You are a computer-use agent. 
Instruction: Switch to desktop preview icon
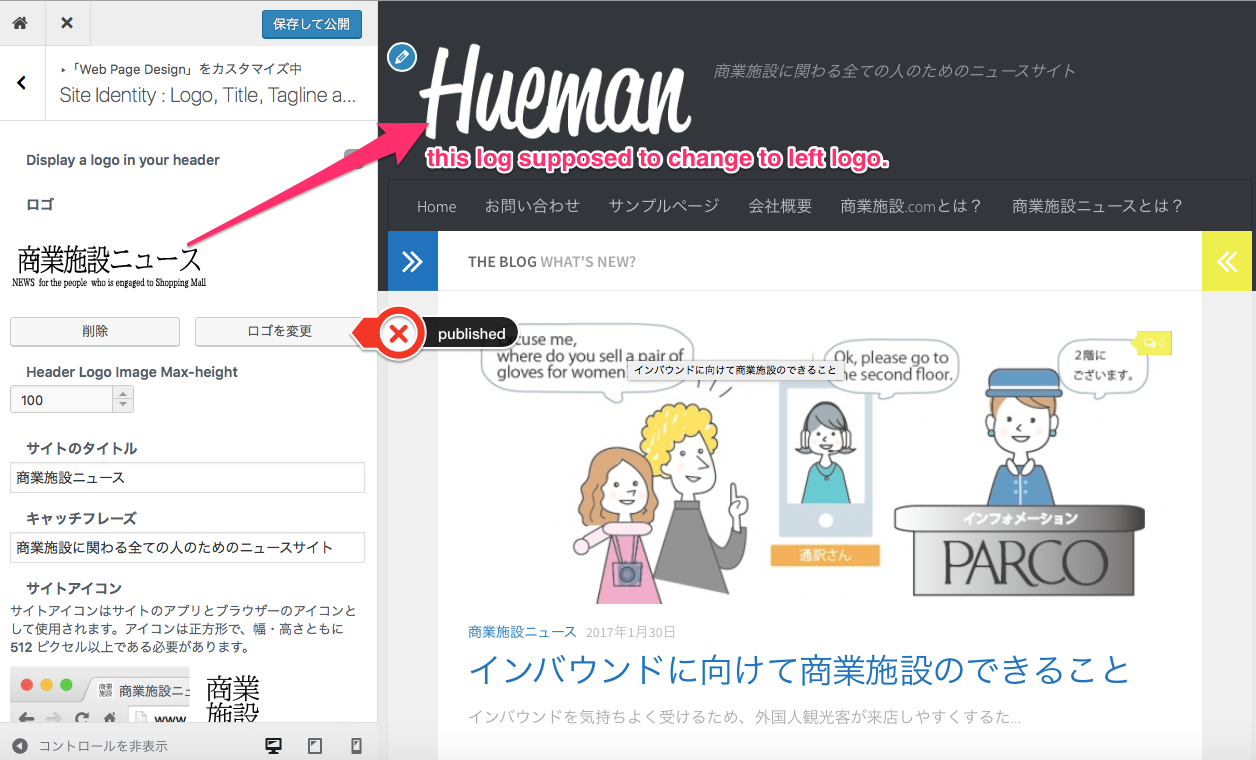(271, 746)
